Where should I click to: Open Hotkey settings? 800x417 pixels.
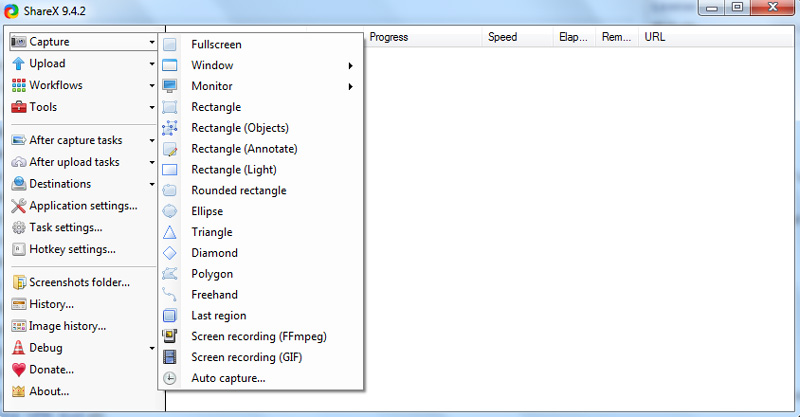(x=72, y=249)
